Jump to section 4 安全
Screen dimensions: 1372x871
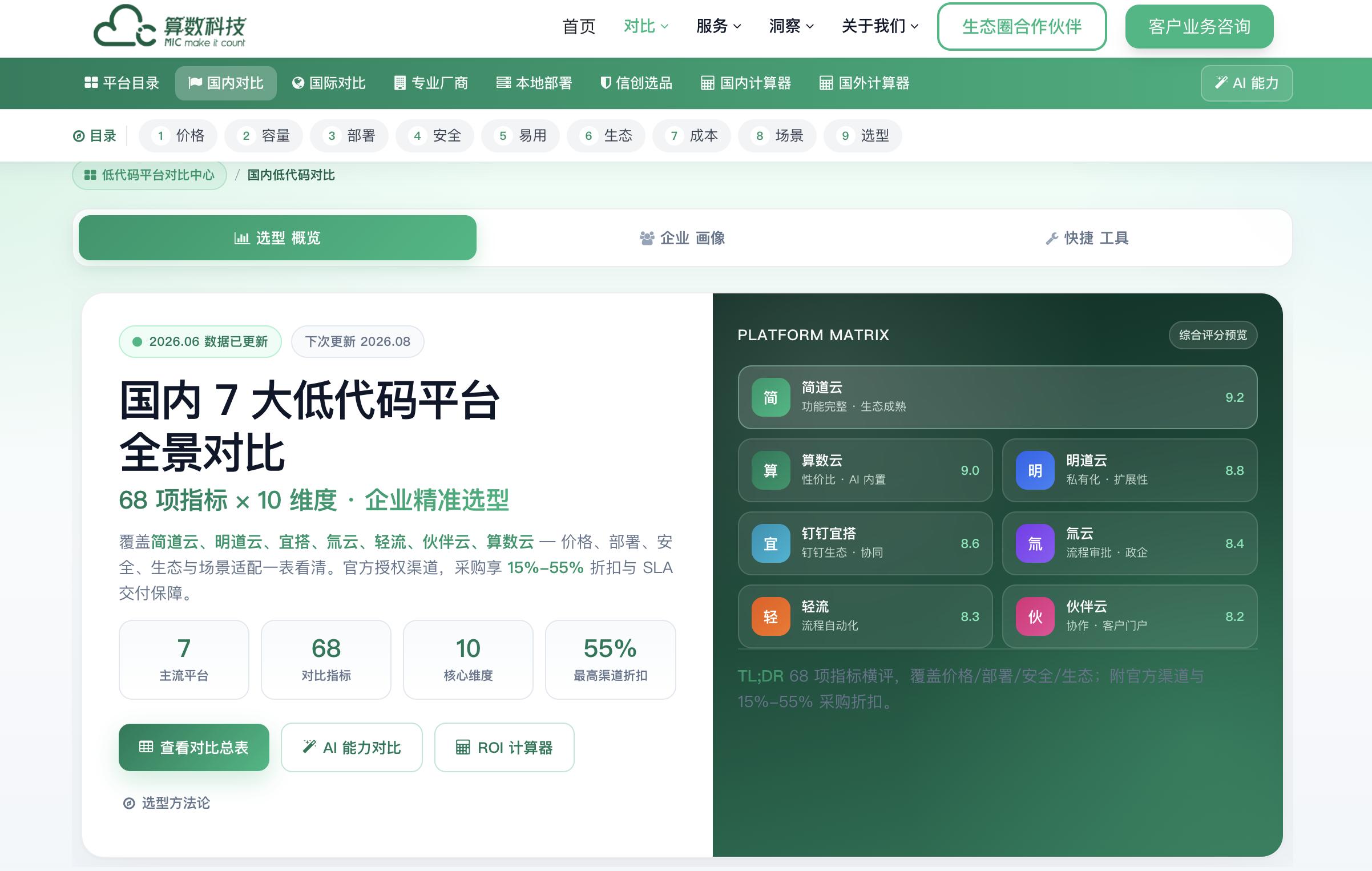(x=435, y=136)
